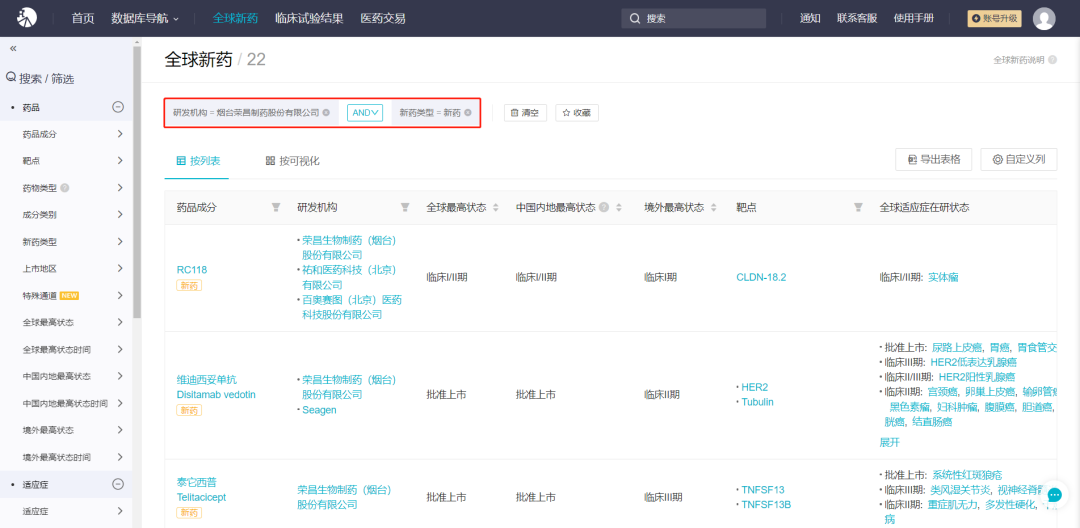
Task: Click the 清空 button
Action: (526, 113)
